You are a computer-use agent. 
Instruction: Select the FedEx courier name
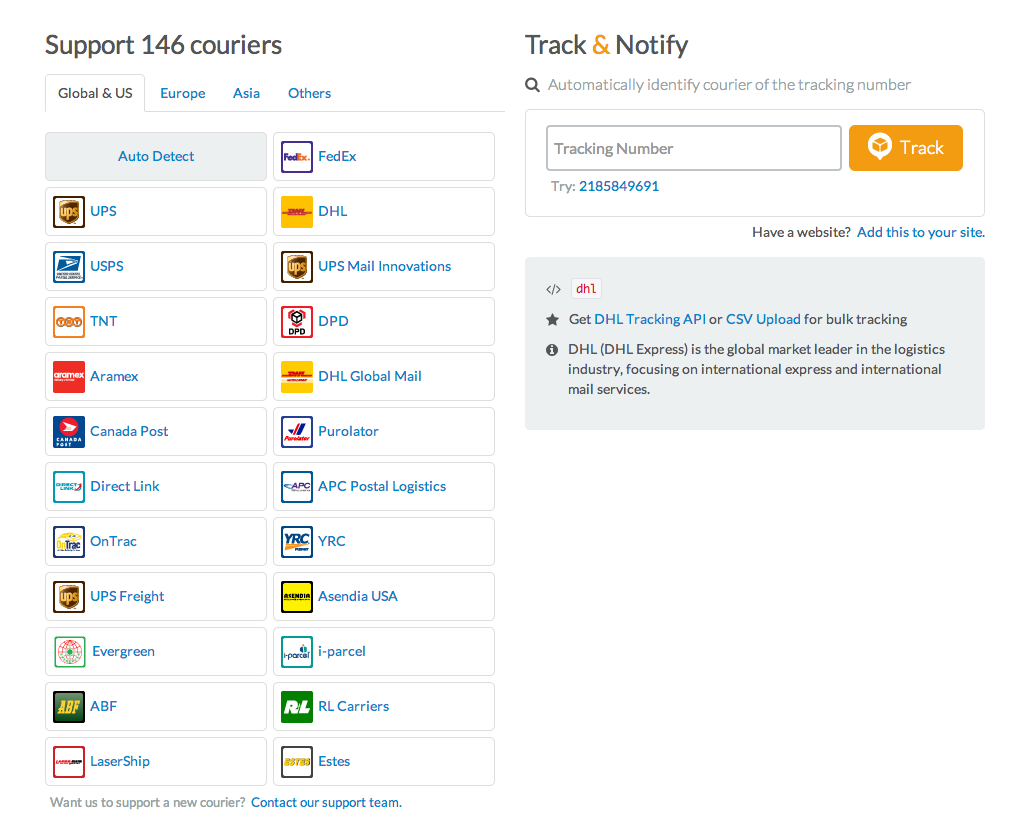coord(337,156)
